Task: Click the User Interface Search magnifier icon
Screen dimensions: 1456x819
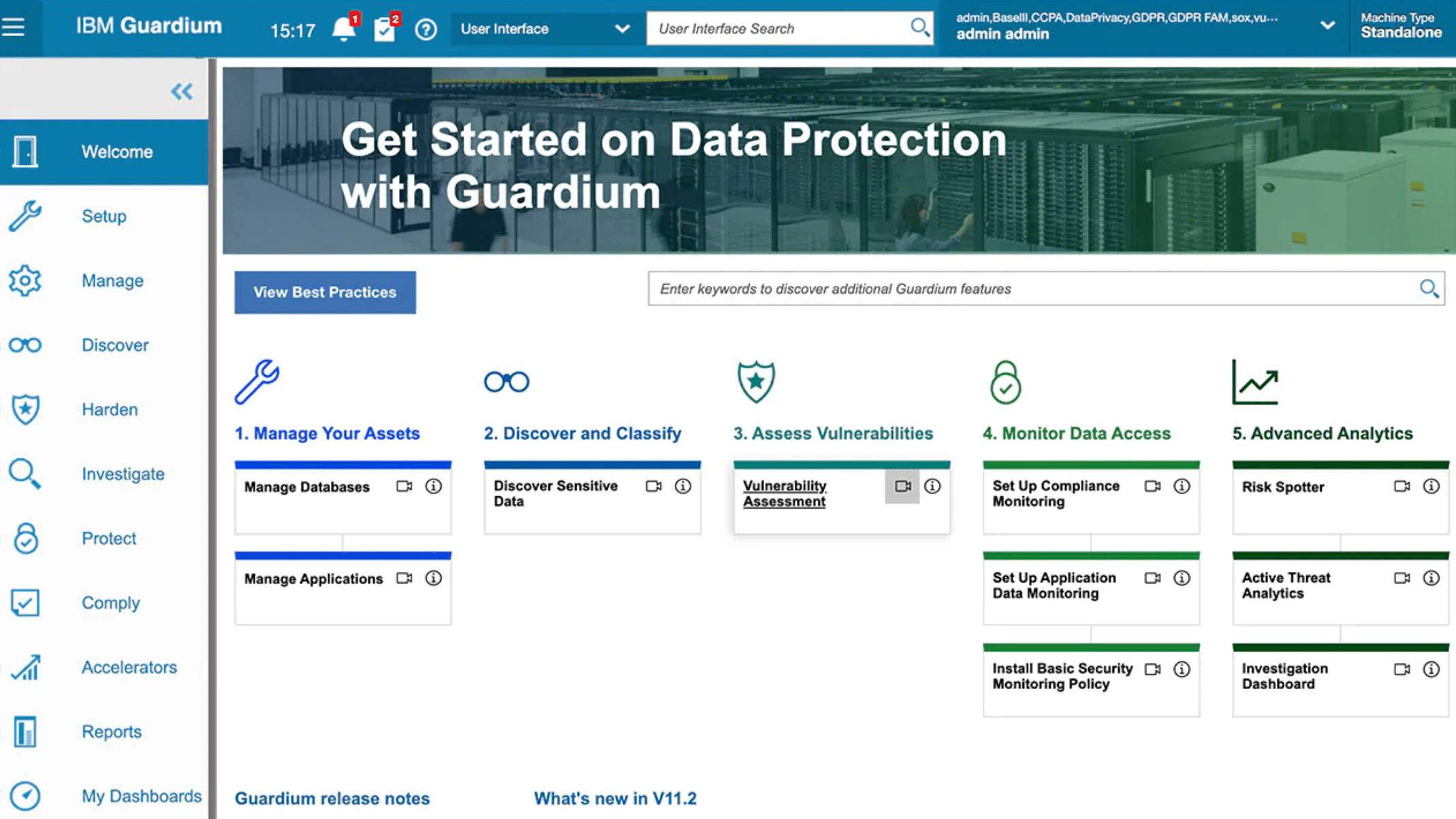Action: 919,28
